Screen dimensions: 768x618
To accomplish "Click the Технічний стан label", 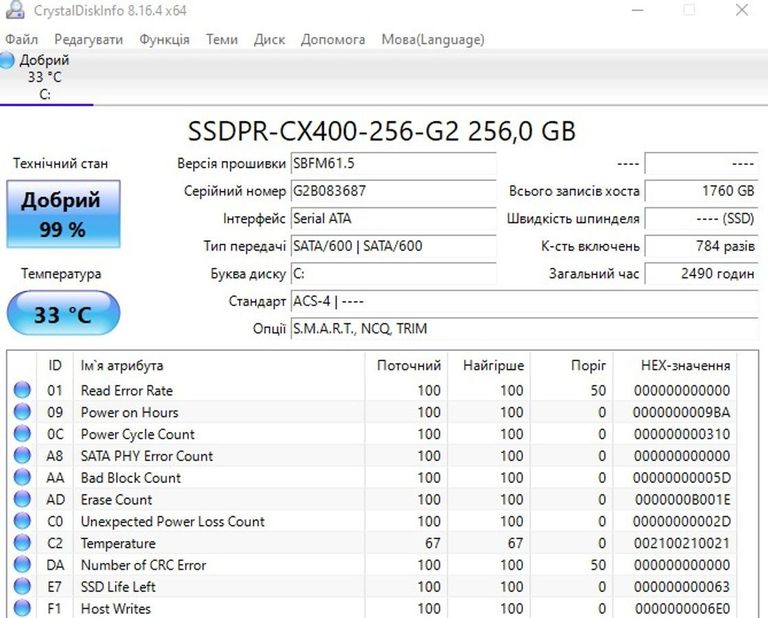I will point(60,163).
